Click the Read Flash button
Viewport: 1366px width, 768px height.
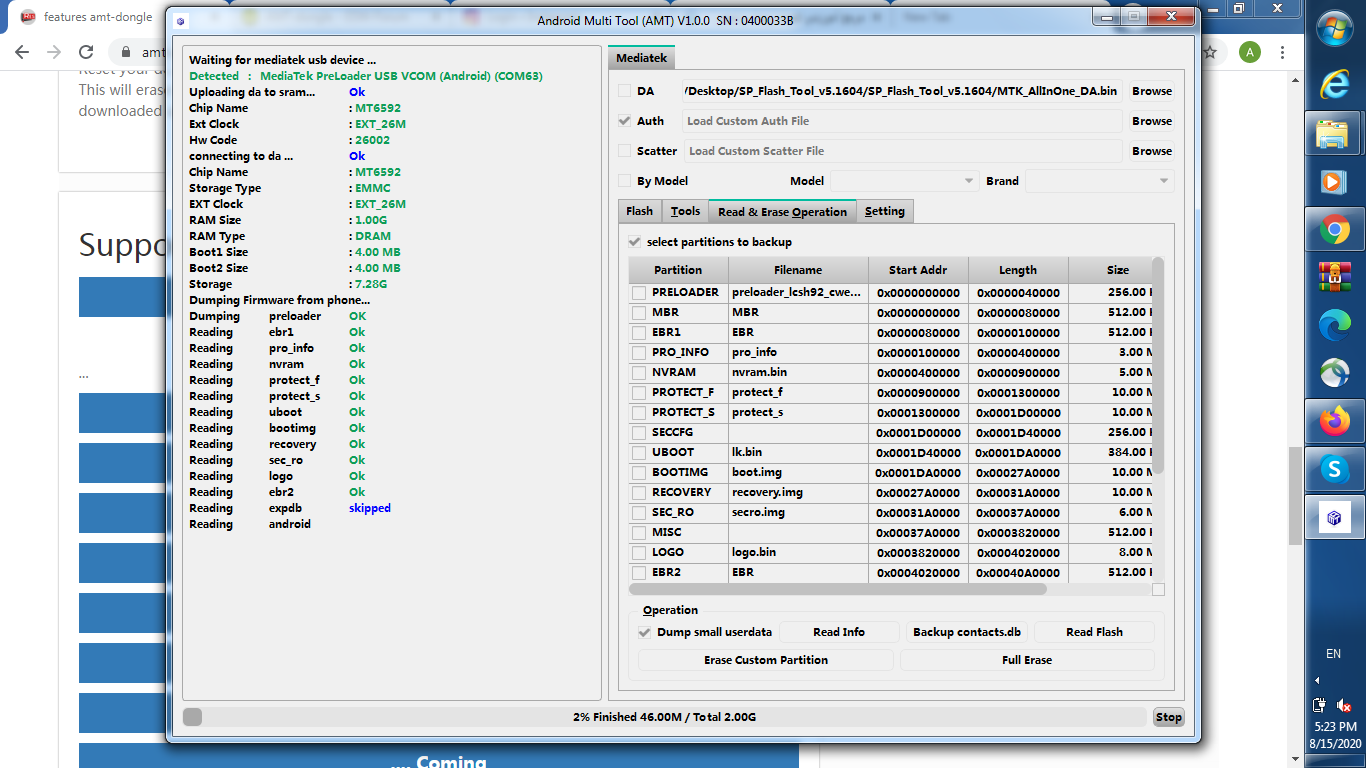click(x=1094, y=632)
